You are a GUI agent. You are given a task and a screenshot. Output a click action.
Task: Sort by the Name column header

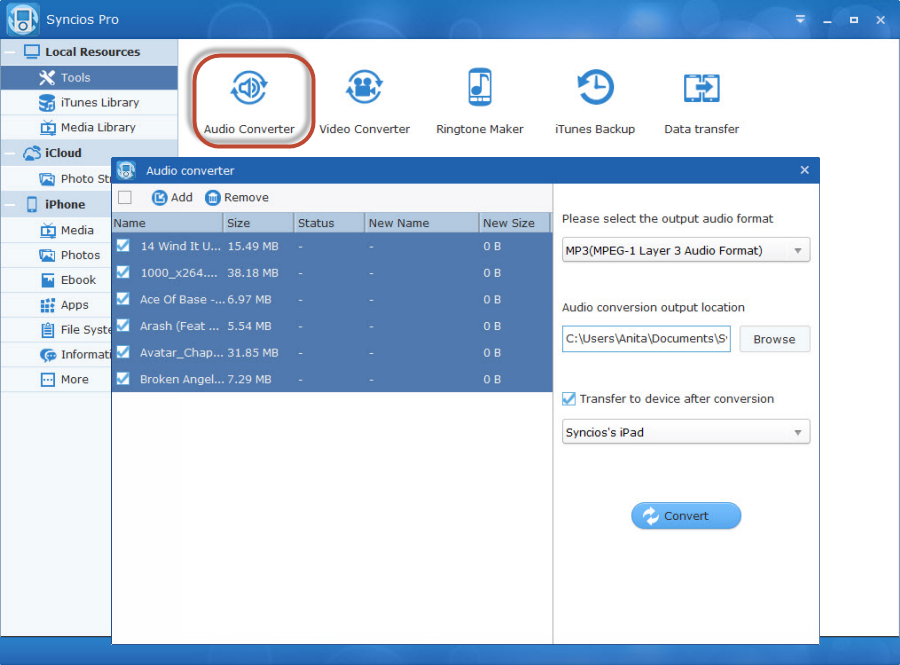(167, 223)
